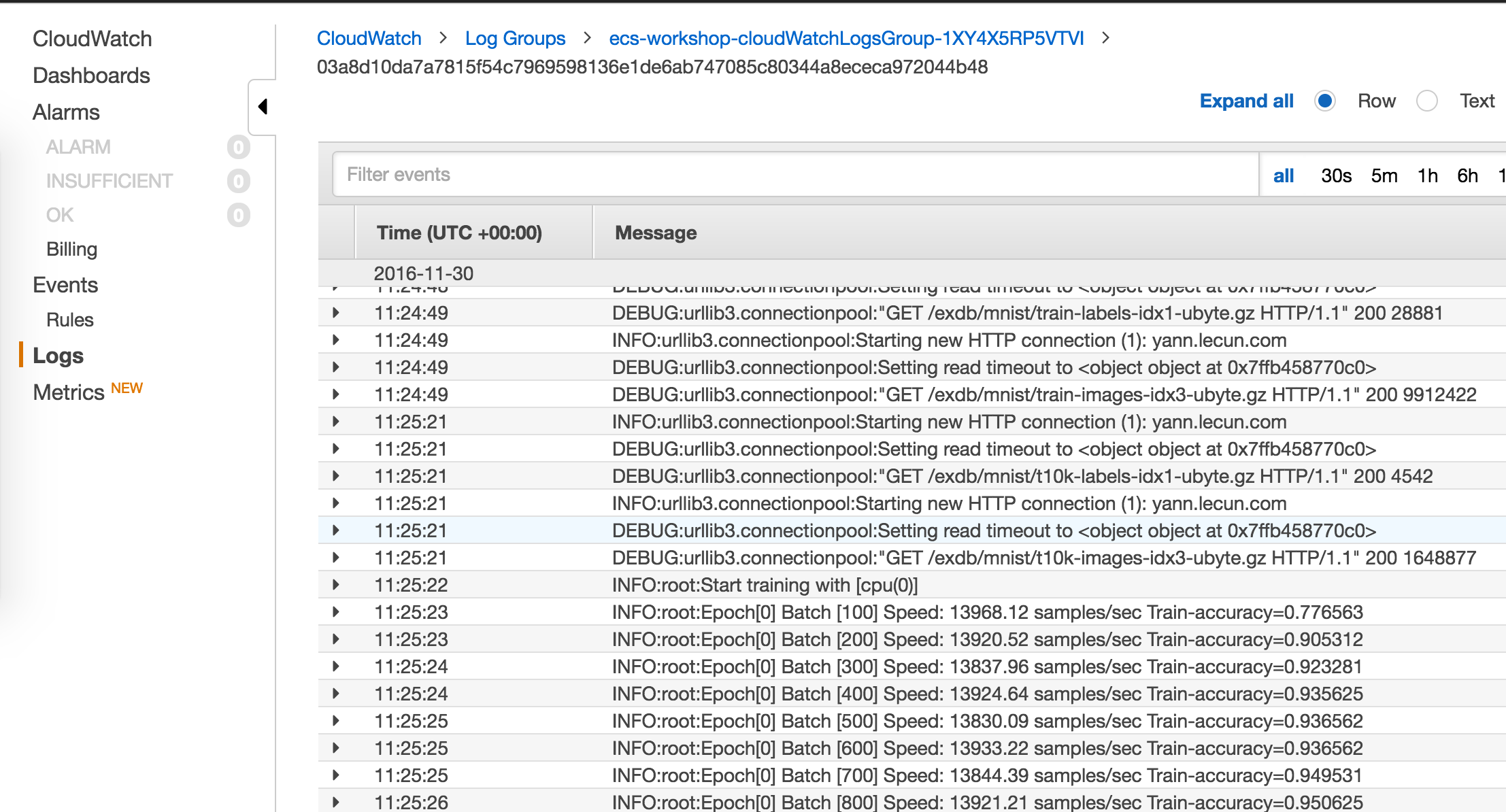1506x812 pixels.
Task: Expand the train-labels-idx1 GET log row
Action: pyautogui.click(x=335, y=313)
